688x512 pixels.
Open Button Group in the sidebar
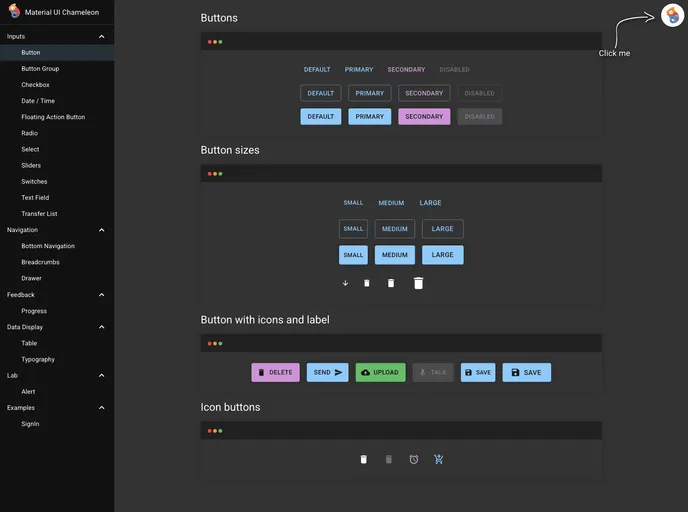pyautogui.click(x=57, y=68)
